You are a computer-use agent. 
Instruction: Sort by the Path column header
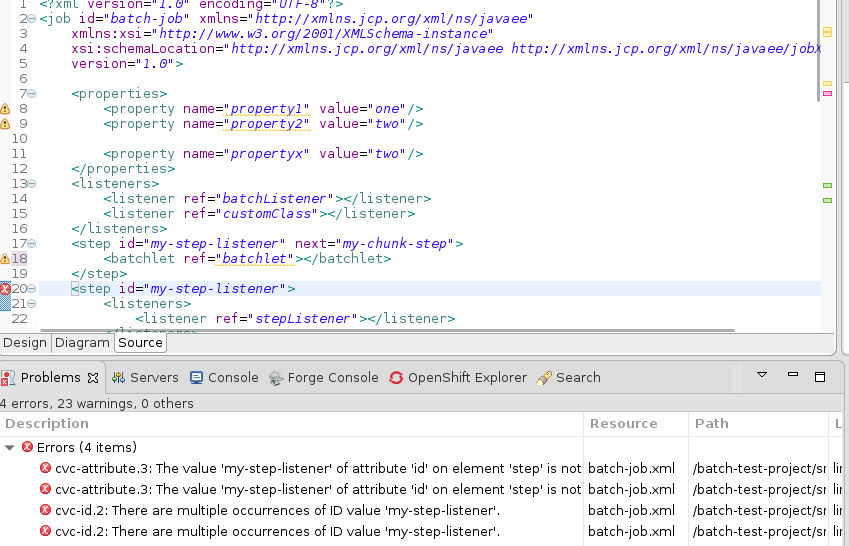pyautogui.click(x=758, y=424)
